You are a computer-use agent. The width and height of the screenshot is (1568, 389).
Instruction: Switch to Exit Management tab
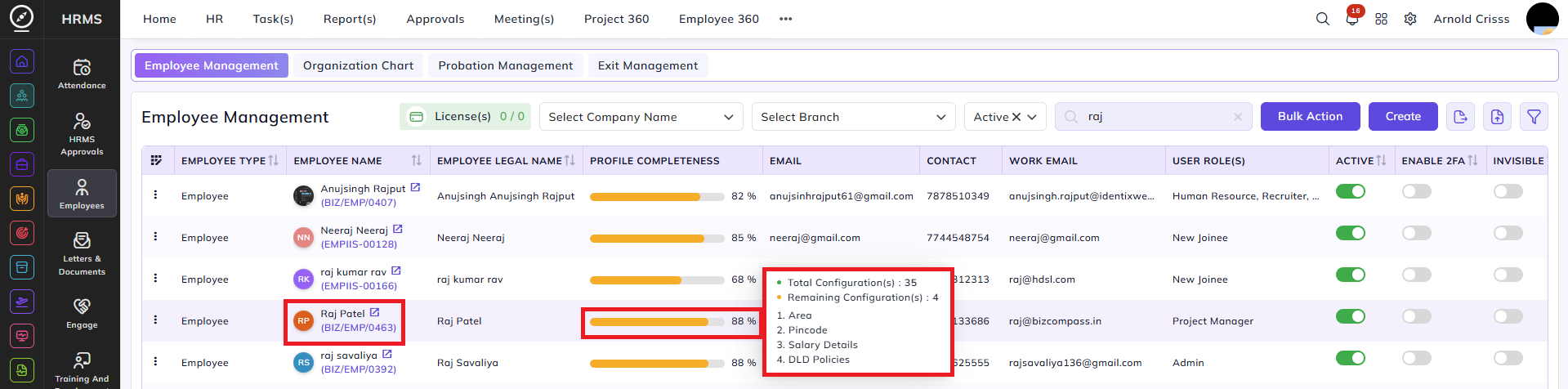pos(648,65)
